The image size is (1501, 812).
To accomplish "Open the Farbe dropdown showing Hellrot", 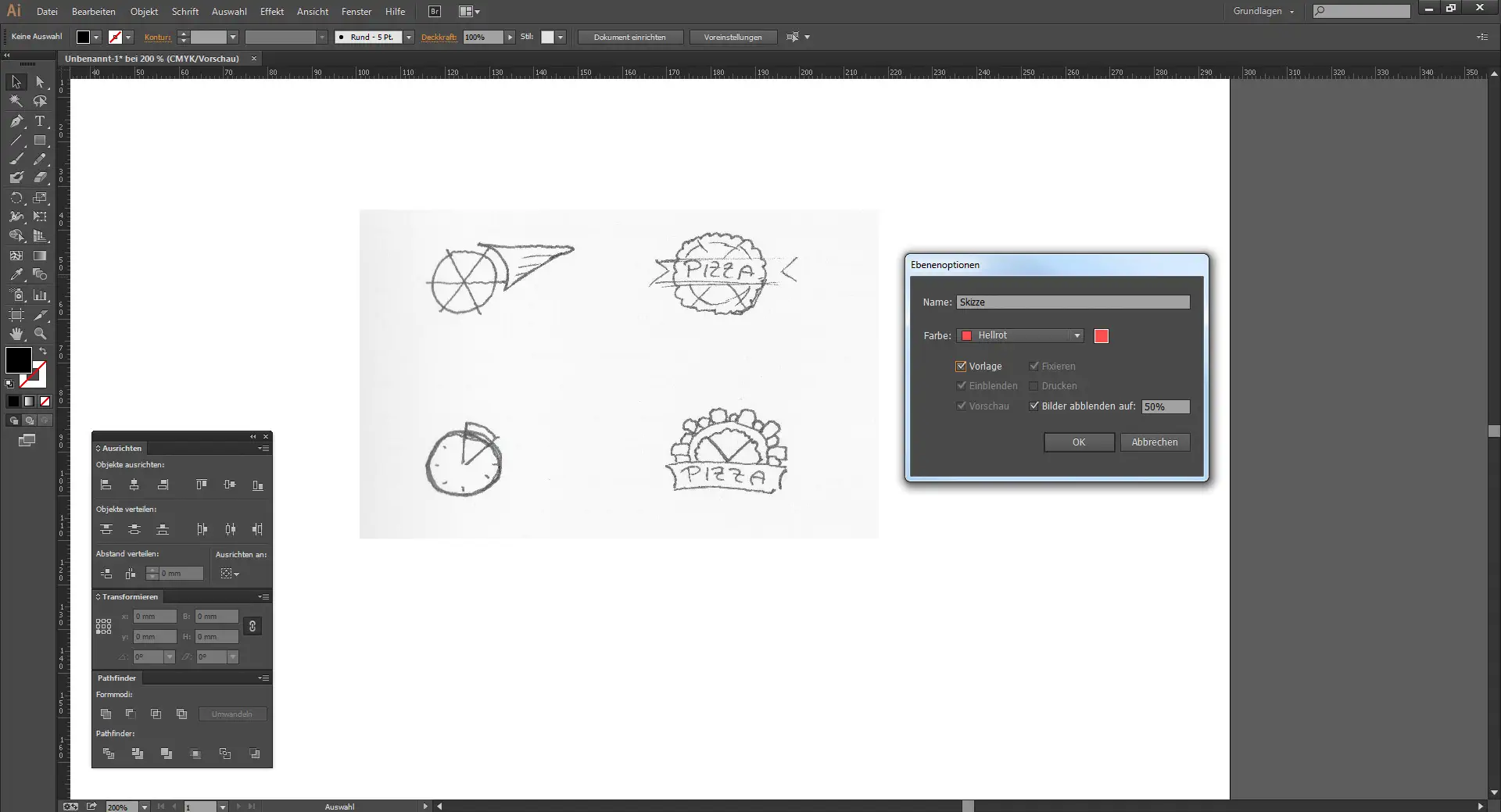I will tap(1077, 335).
